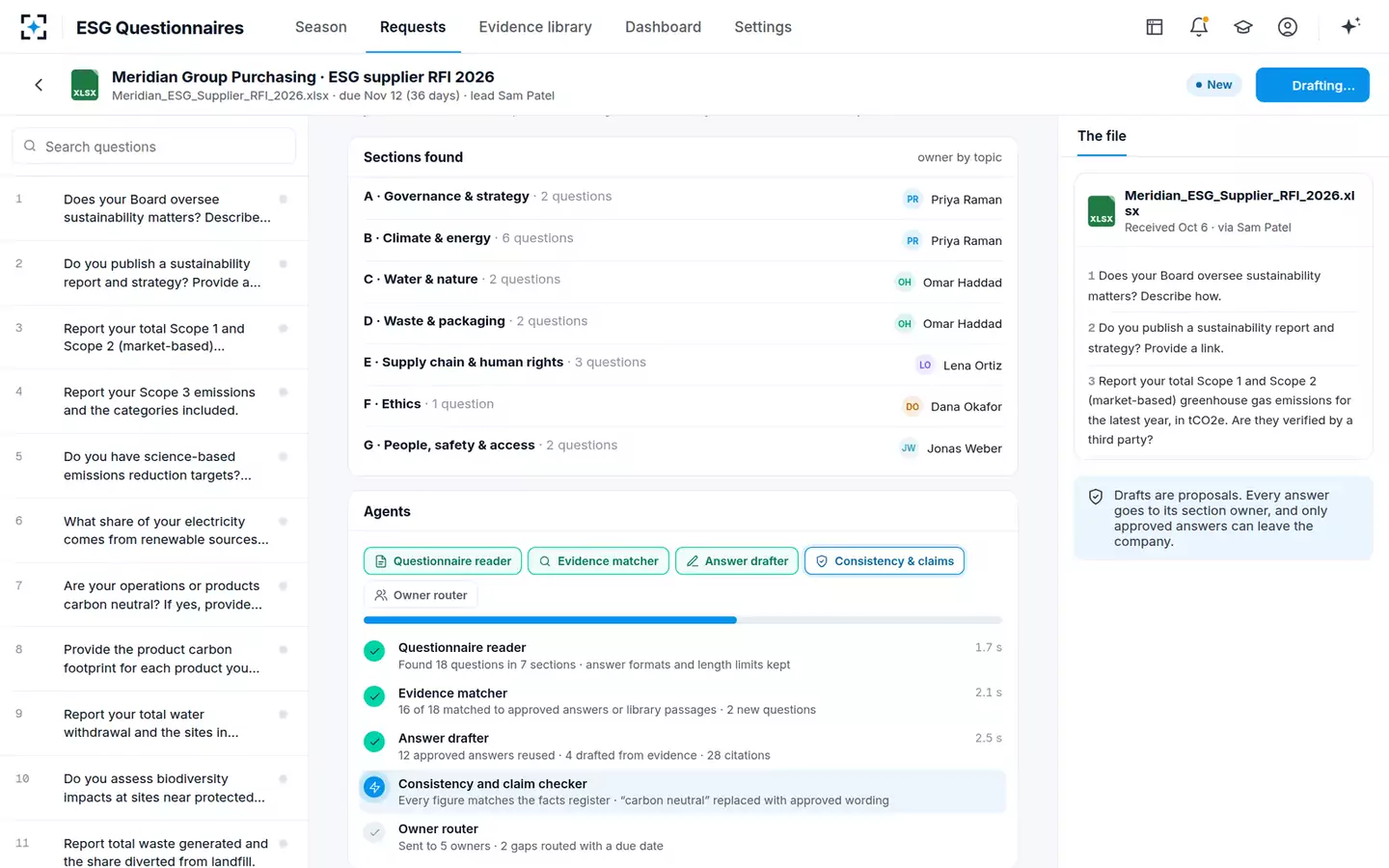
Task: Open the Evidence library tab
Action: click(535, 27)
